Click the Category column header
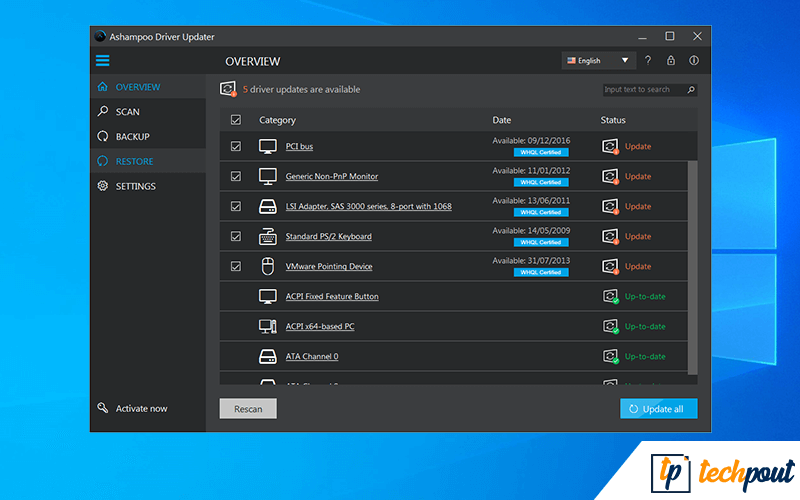Image resolution: width=800 pixels, height=500 pixels. coord(277,120)
